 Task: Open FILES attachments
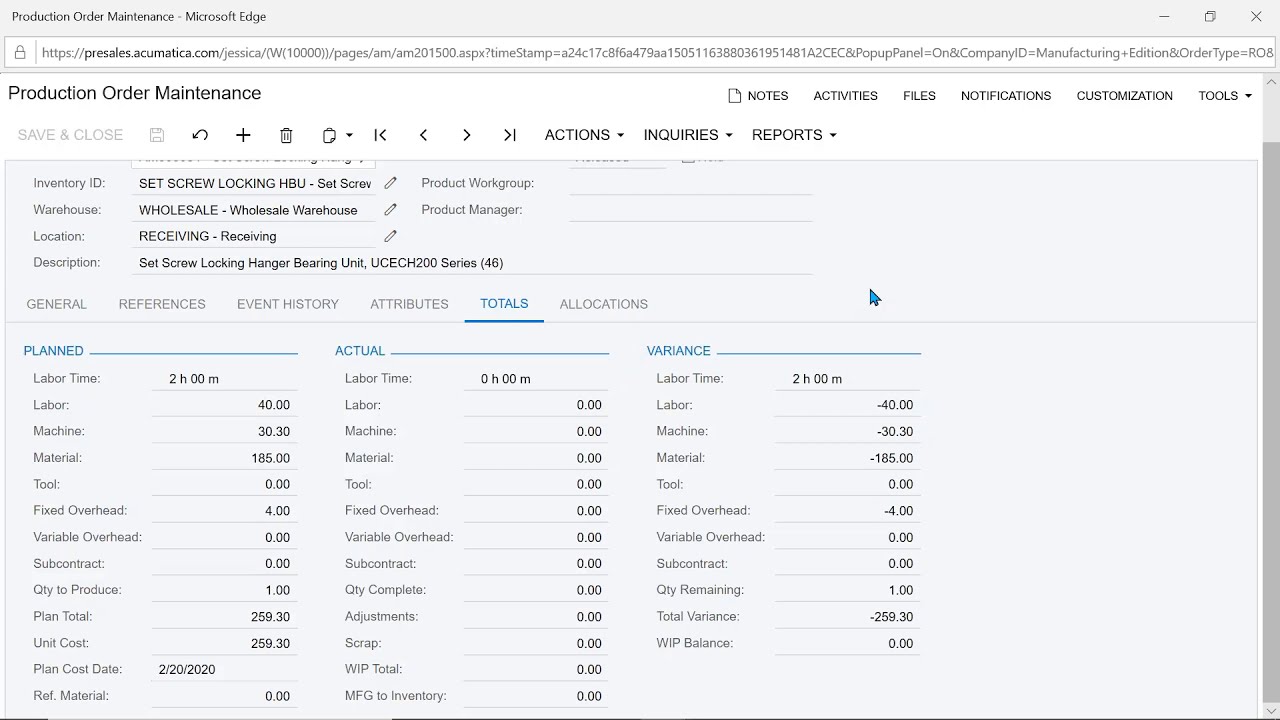point(919,96)
